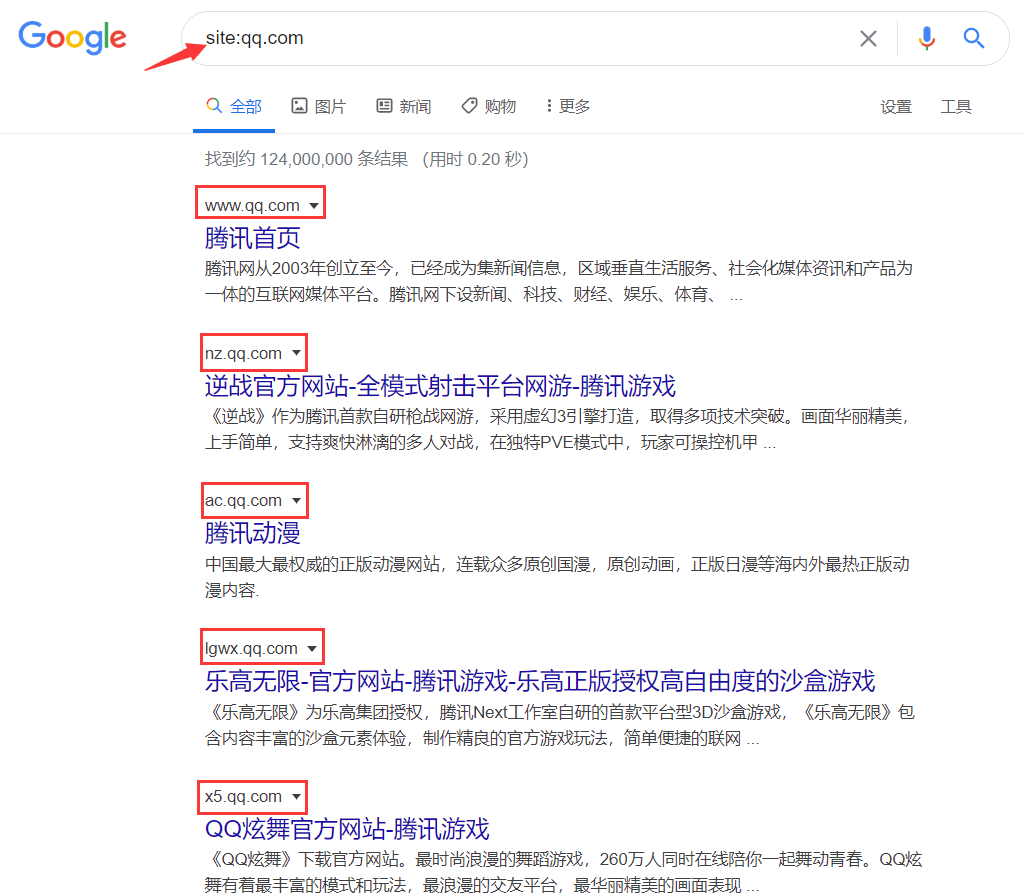Clear the search box with X icon
Screen dimensions: 1024x895
(868, 39)
